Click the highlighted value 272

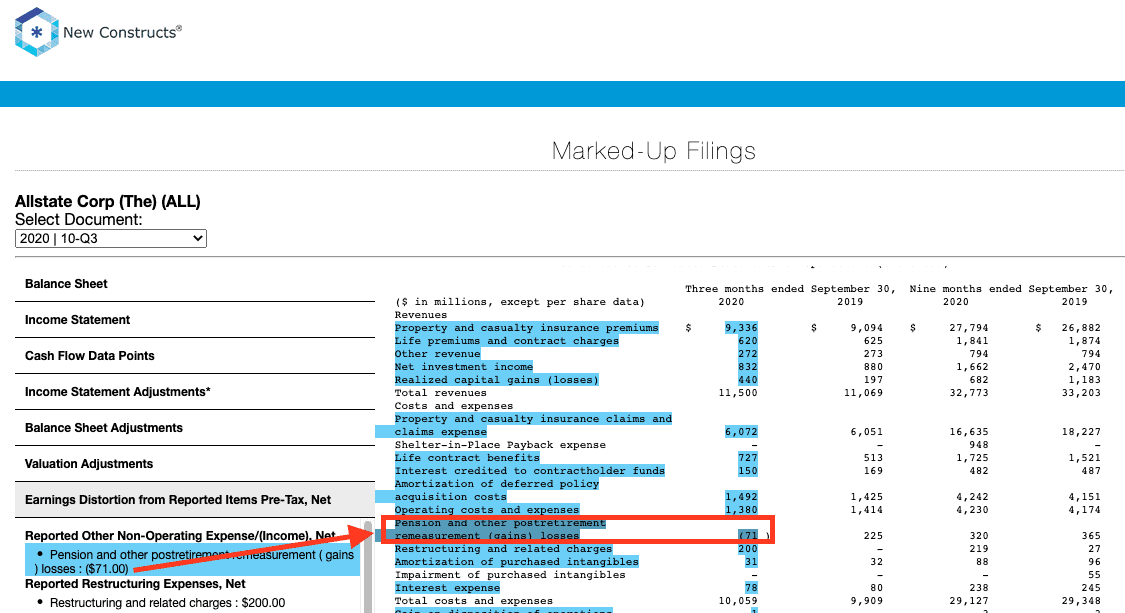[748, 354]
